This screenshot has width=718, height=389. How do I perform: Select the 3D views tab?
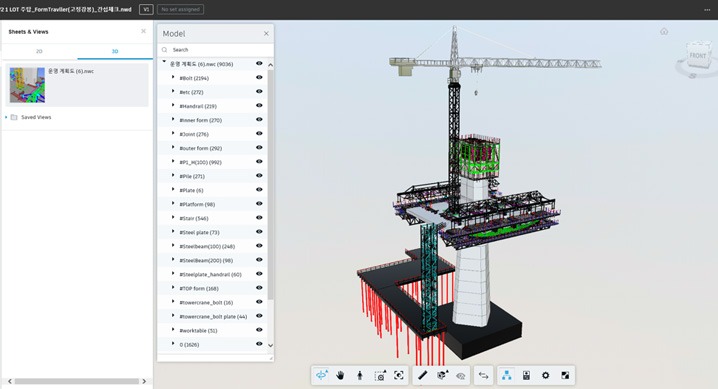tap(115, 51)
